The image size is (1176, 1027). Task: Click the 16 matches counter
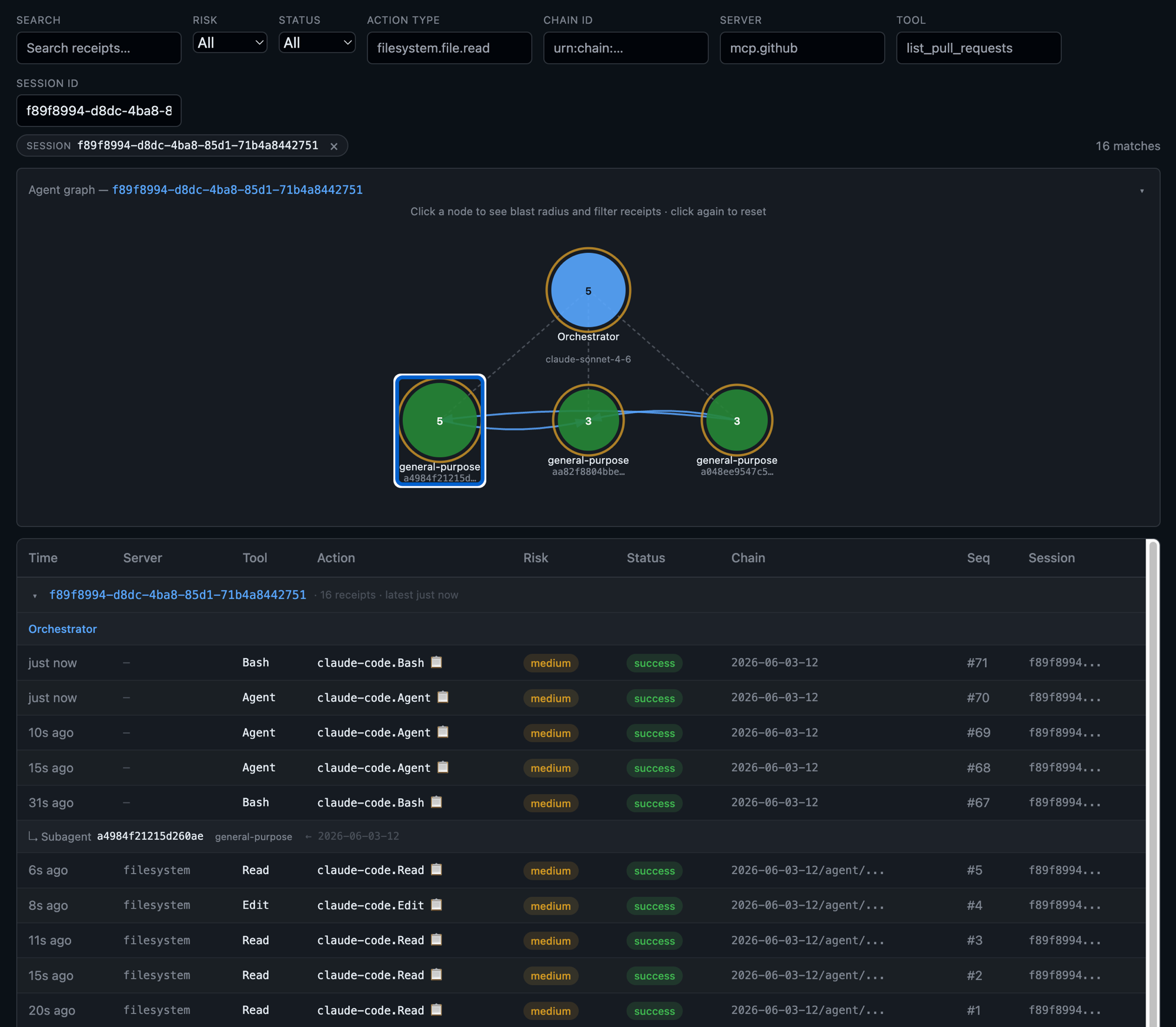(1127, 146)
